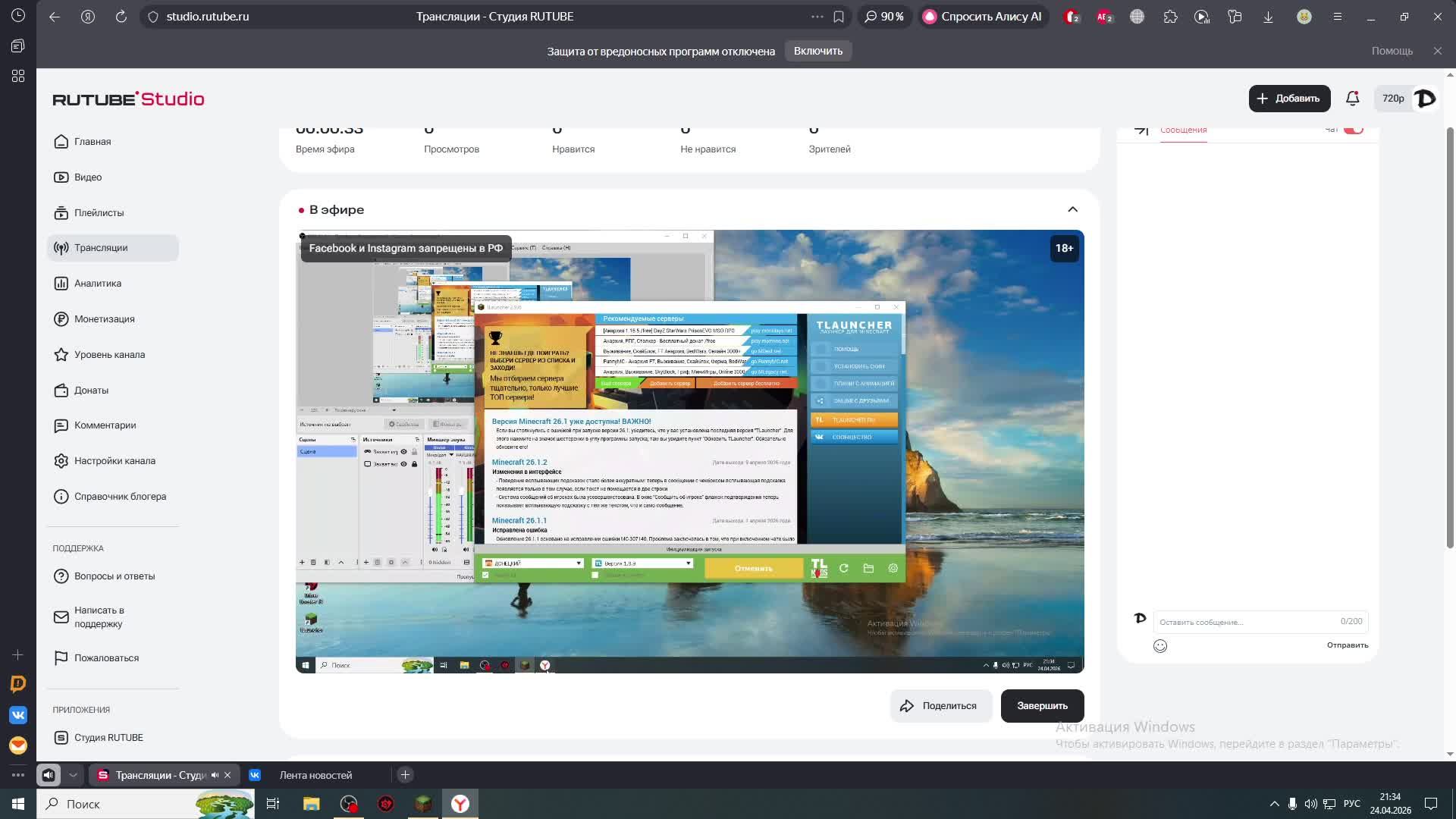This screenshot has width=1456, height=819.
Task: Toggle the Чат switch off
Action: 1354,130
